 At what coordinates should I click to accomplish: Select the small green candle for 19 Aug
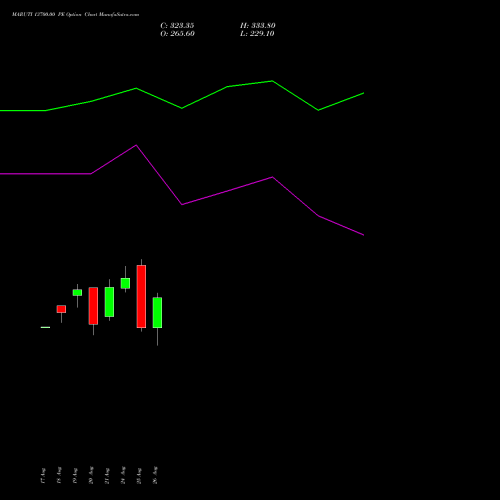click(77, 292)
